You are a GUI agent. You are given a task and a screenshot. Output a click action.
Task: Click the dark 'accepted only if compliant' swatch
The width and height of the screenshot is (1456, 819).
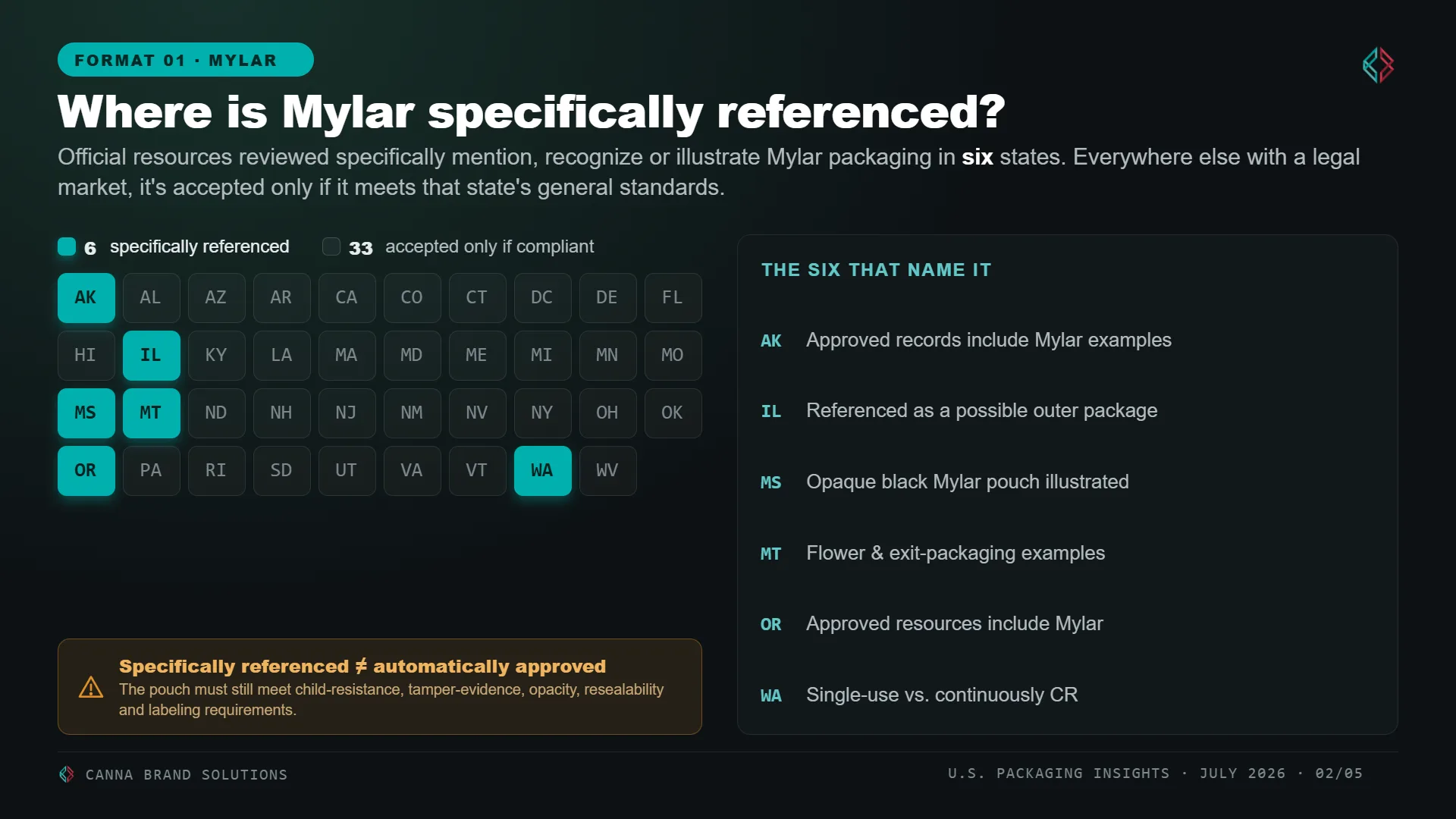pyautogui.click(x=331, y=246)
